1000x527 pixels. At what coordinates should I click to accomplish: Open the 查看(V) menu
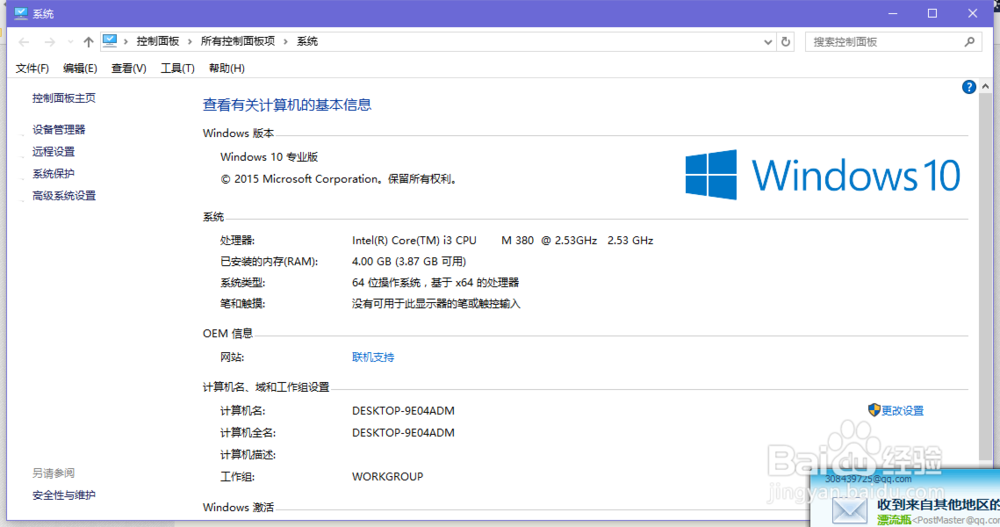pyautogui.click(x=129, y=68)
